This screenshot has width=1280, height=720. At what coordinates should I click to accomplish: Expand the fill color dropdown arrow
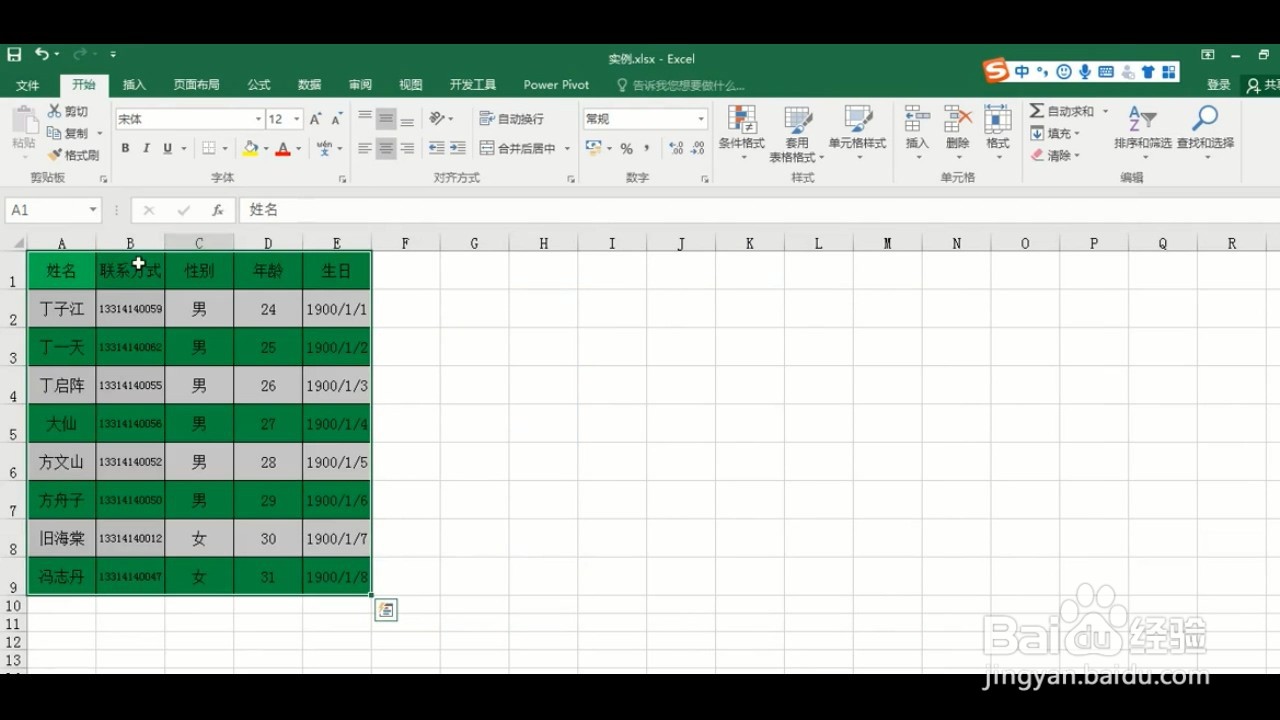pos(266,148)
